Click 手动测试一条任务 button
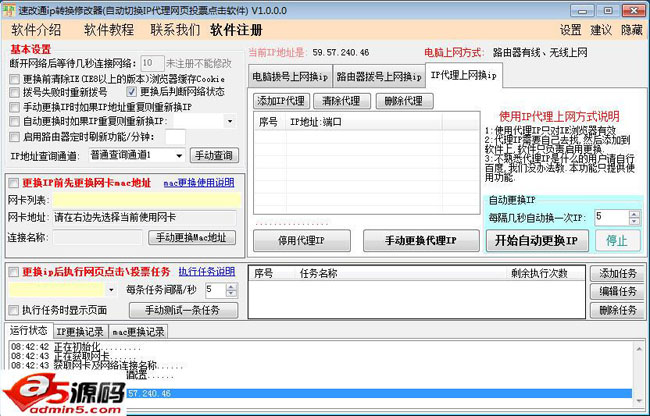 click(183, 310)
